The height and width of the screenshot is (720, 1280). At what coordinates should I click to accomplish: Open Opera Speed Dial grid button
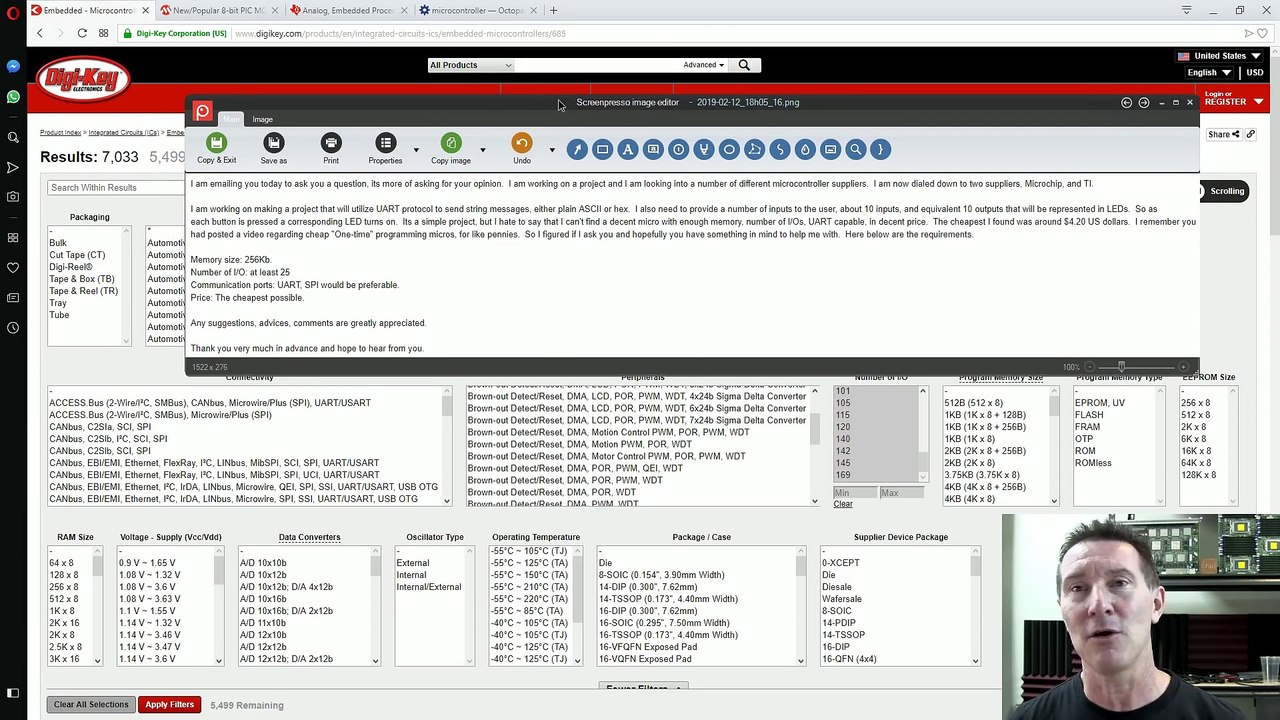point(103,33)
